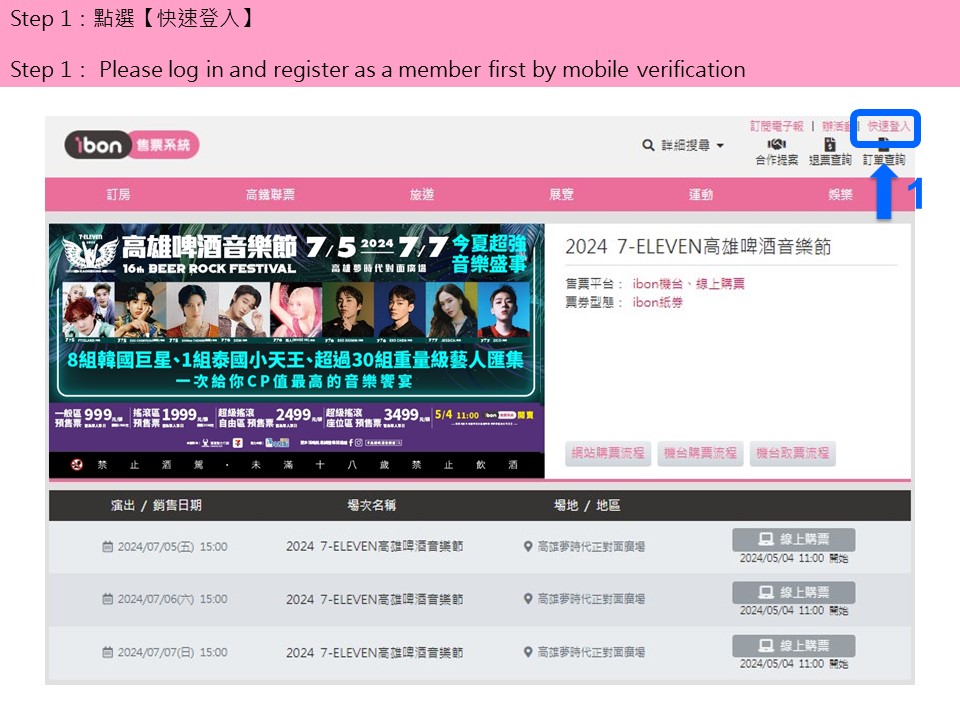Open the 運動 menu item
Viewport: 960px width, 720px height.
point(701,195)
